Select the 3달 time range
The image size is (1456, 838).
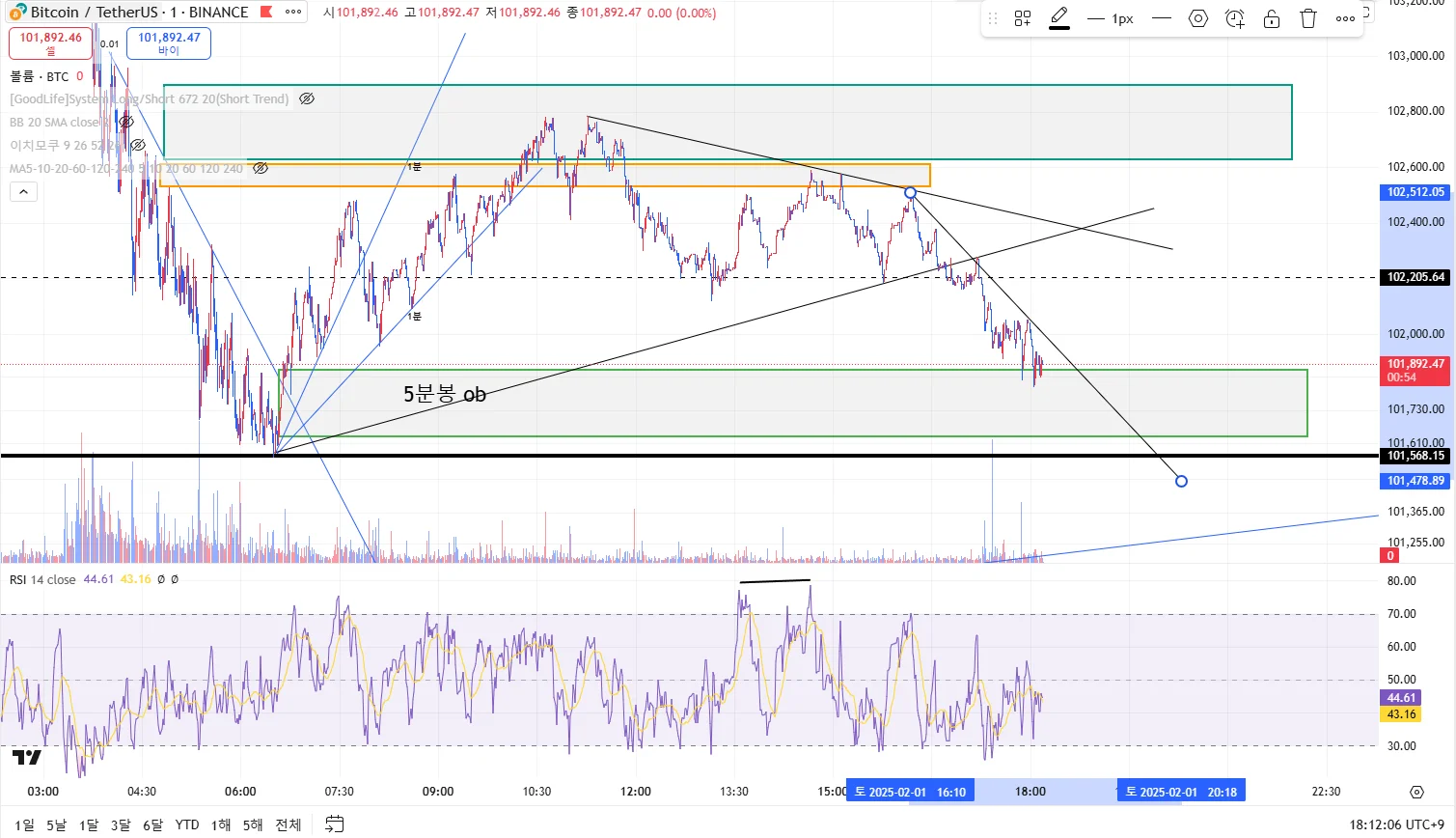point(121,824)
